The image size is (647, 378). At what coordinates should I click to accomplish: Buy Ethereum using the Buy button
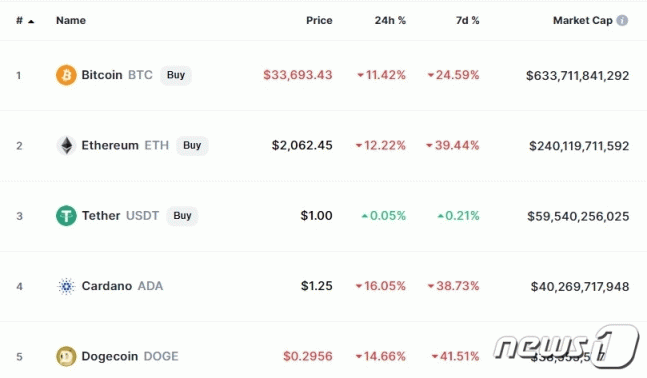[x=192, y=145]
